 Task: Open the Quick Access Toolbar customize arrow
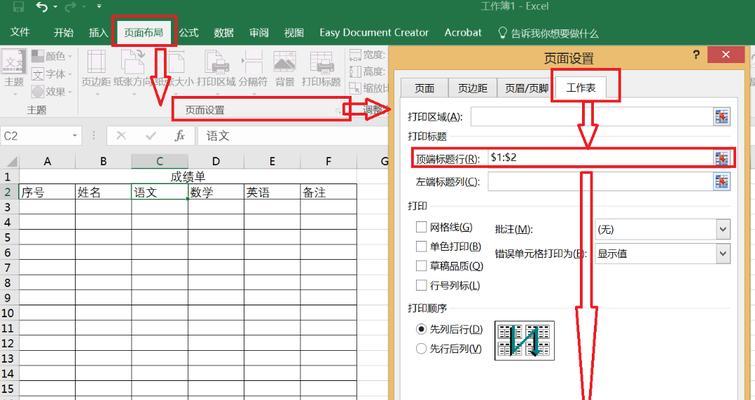tap(99, 6)
